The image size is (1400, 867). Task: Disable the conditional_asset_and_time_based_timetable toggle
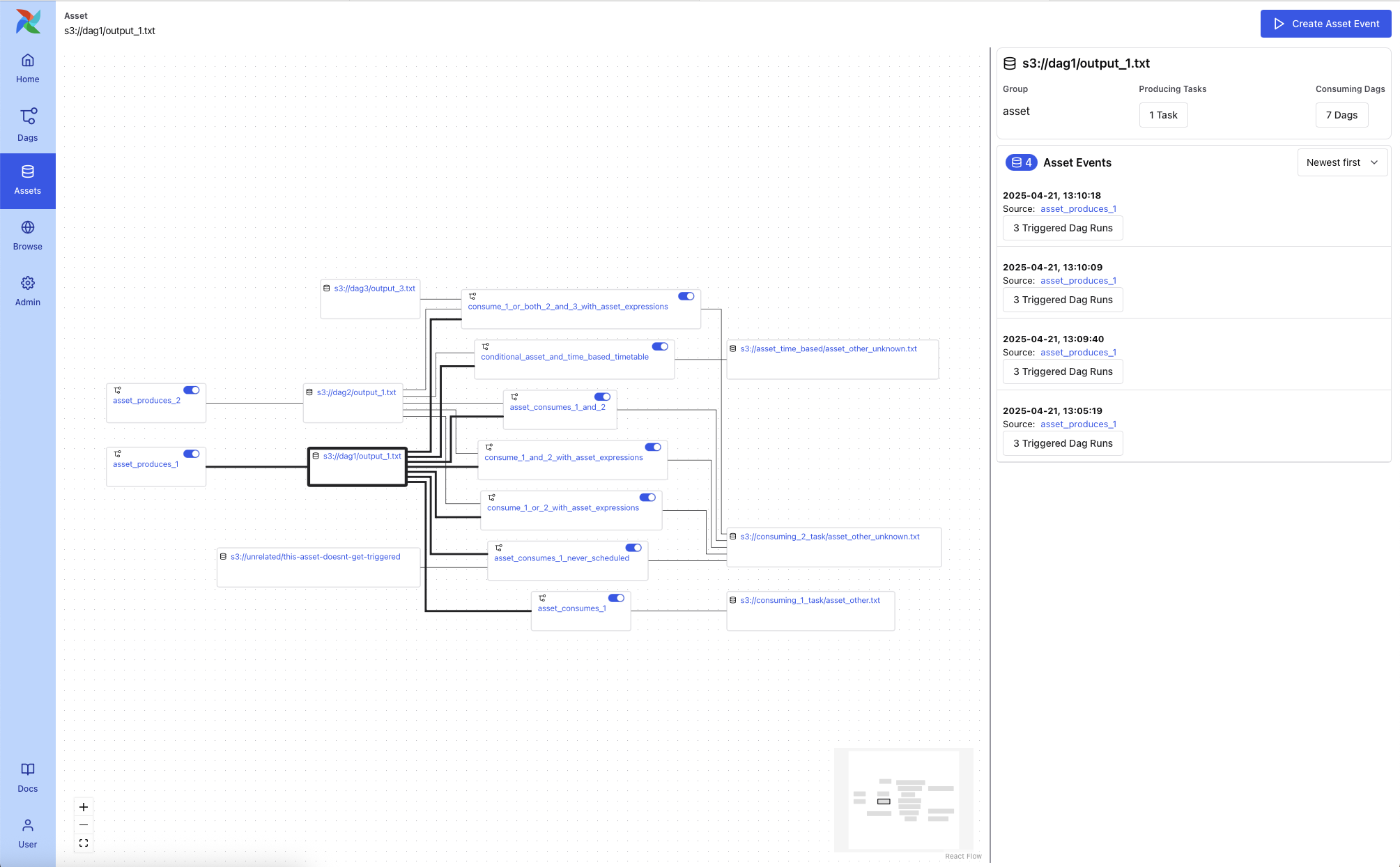660,346
